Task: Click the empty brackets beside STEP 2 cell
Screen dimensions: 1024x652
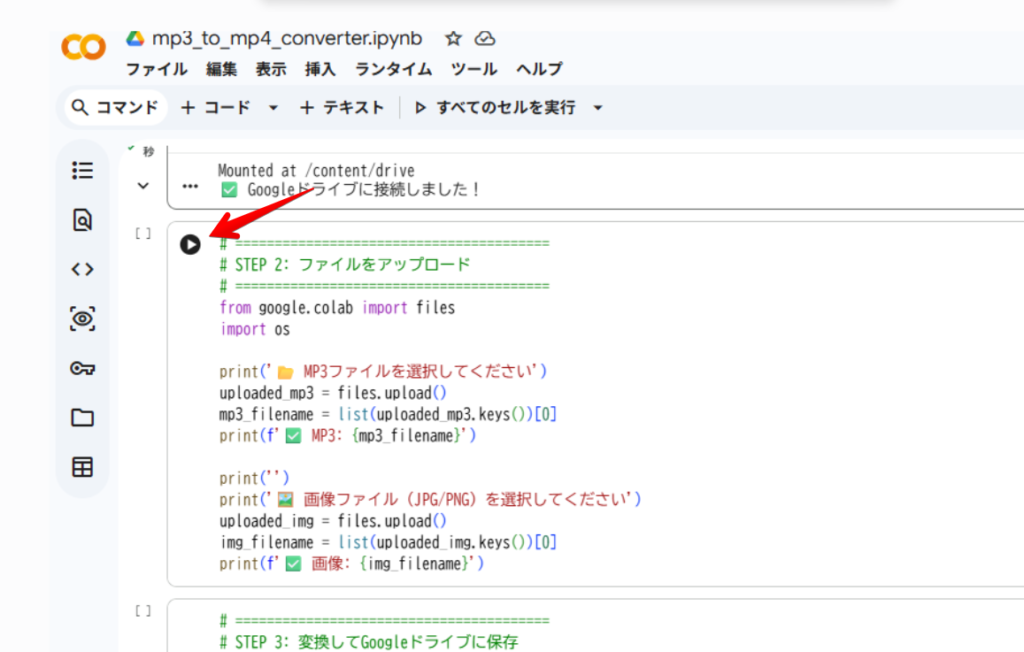Action: click(x=143, y=233)
